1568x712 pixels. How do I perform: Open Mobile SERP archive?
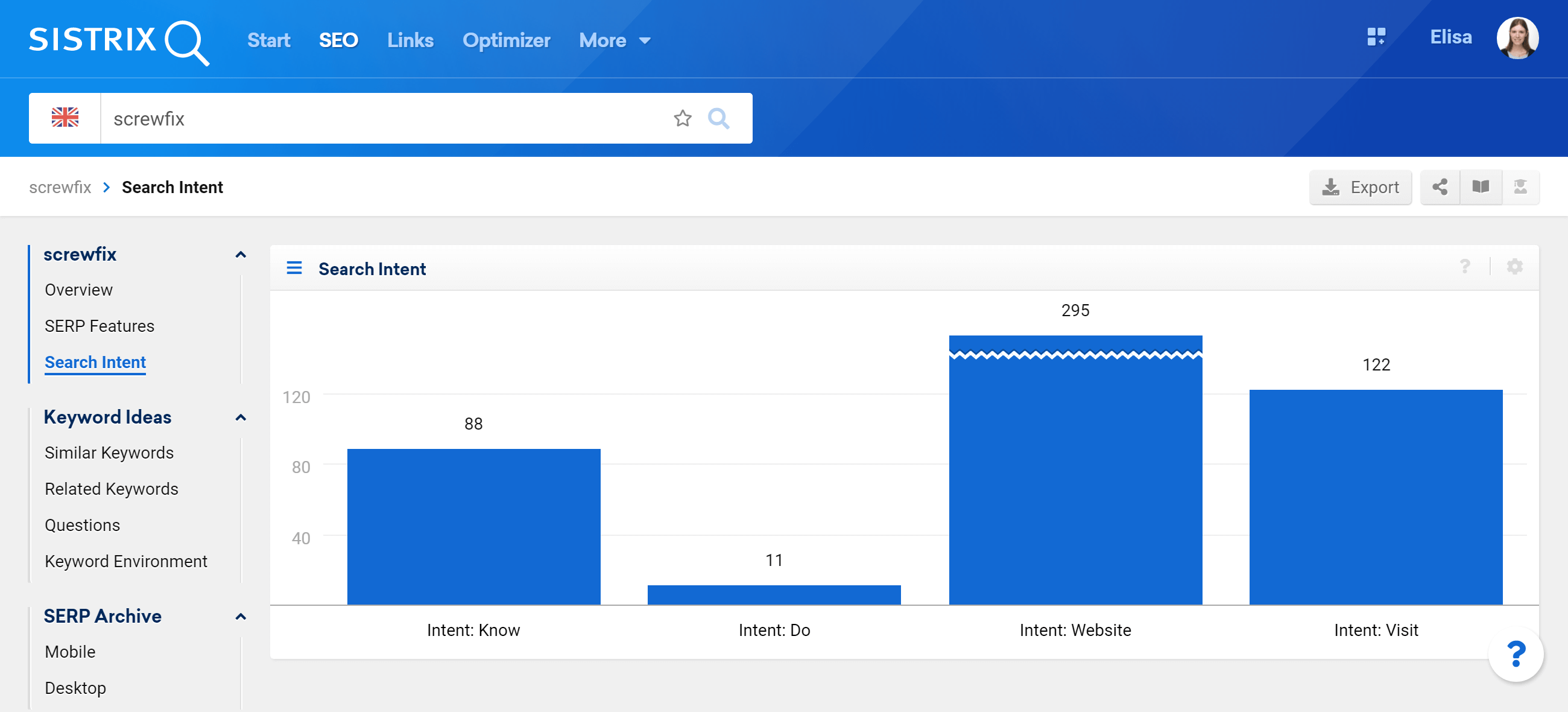(x=70, y=652)
